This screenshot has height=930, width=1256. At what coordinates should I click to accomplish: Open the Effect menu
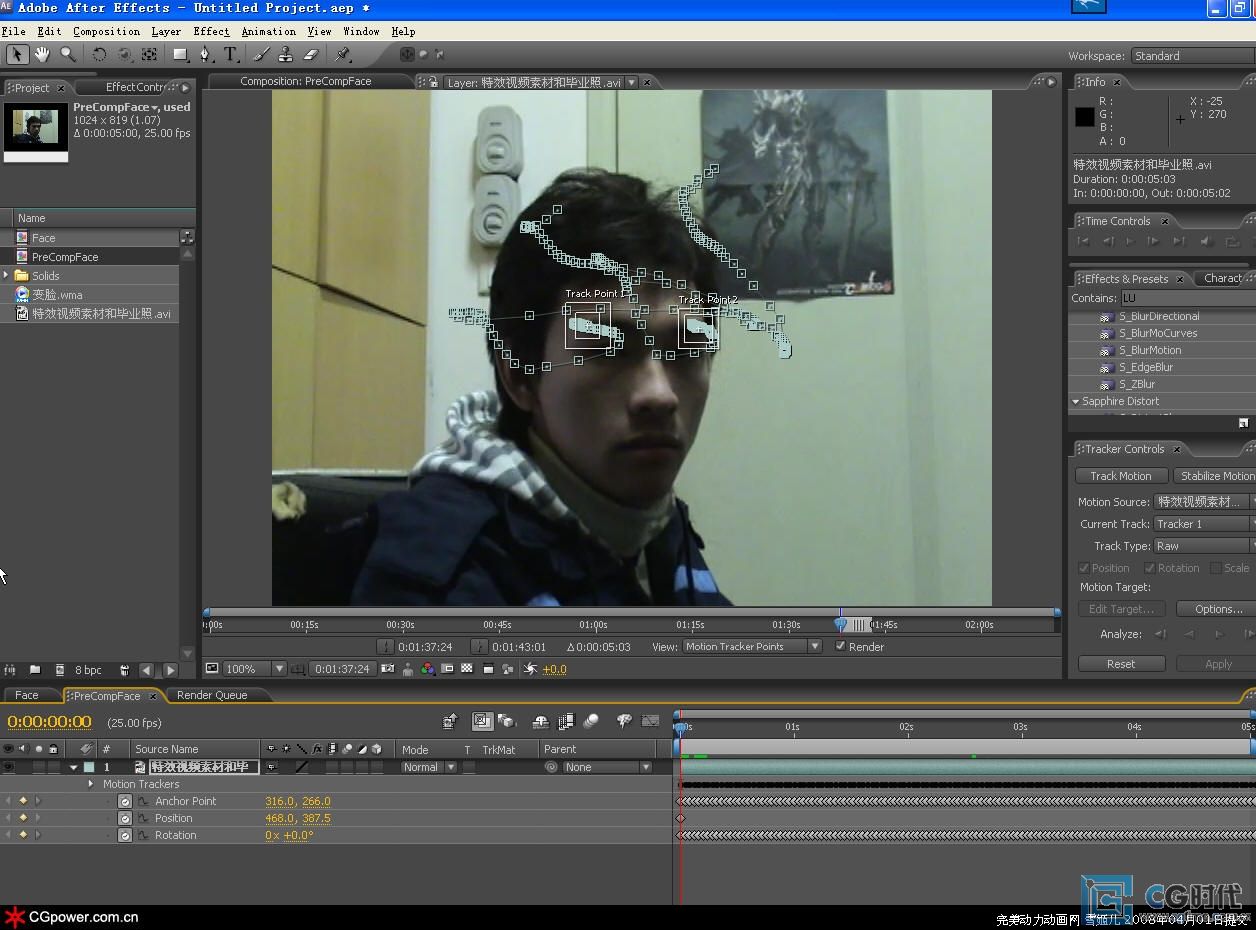tap(211, 31)
